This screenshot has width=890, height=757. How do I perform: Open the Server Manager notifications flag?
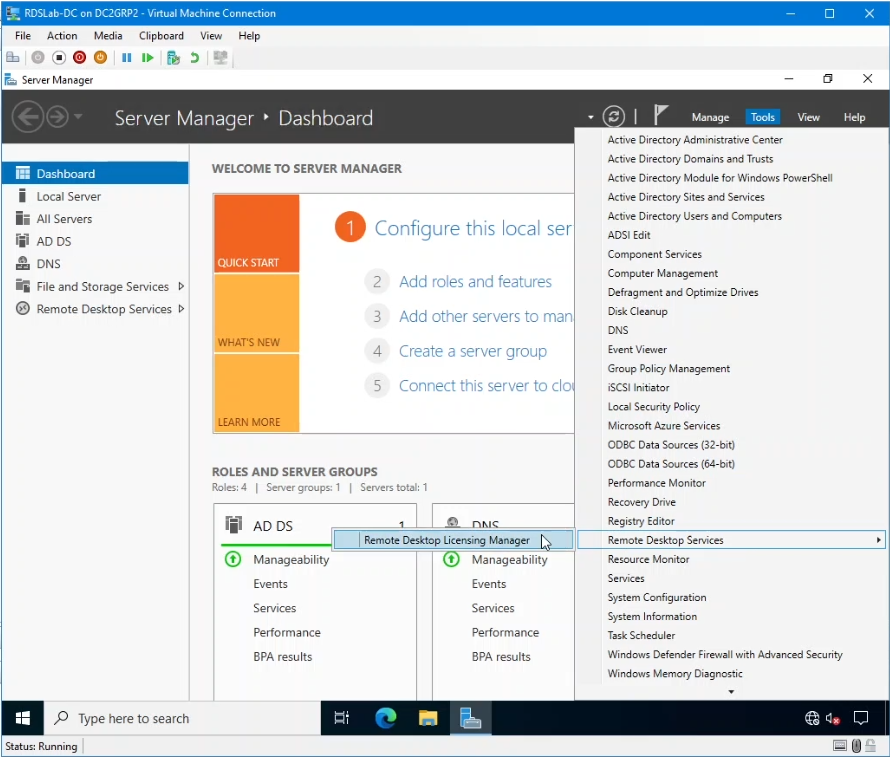pyautogui.click(x=661, y=114)
